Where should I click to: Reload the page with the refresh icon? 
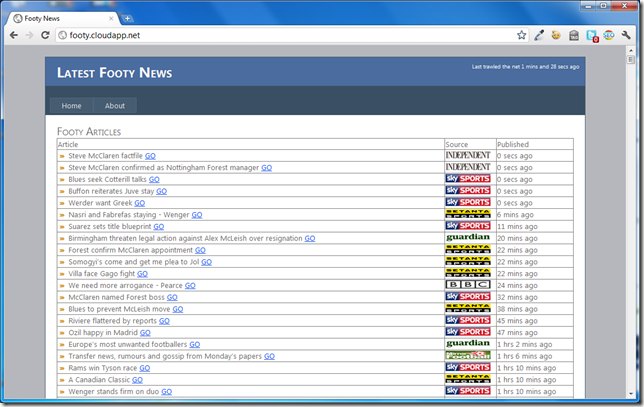click(x=46, y=35)
